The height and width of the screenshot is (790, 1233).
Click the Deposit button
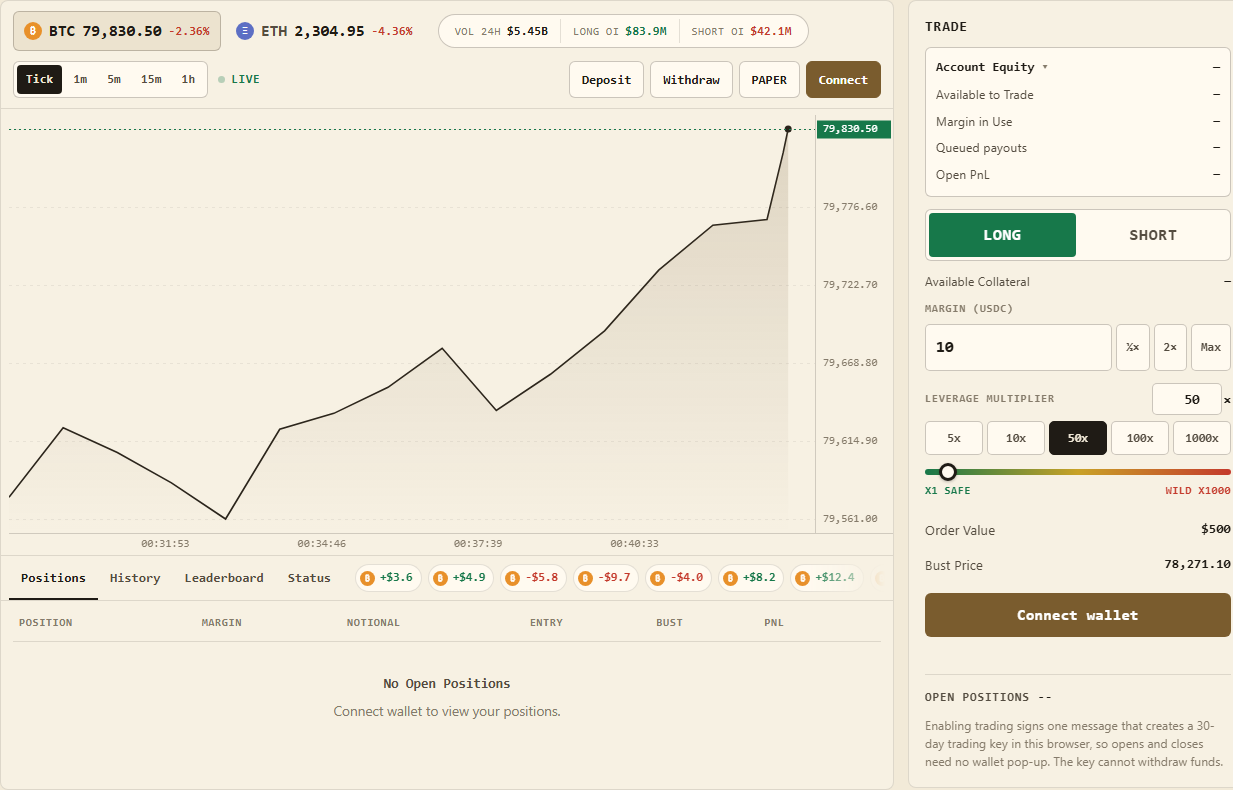(x=606, y=80)
